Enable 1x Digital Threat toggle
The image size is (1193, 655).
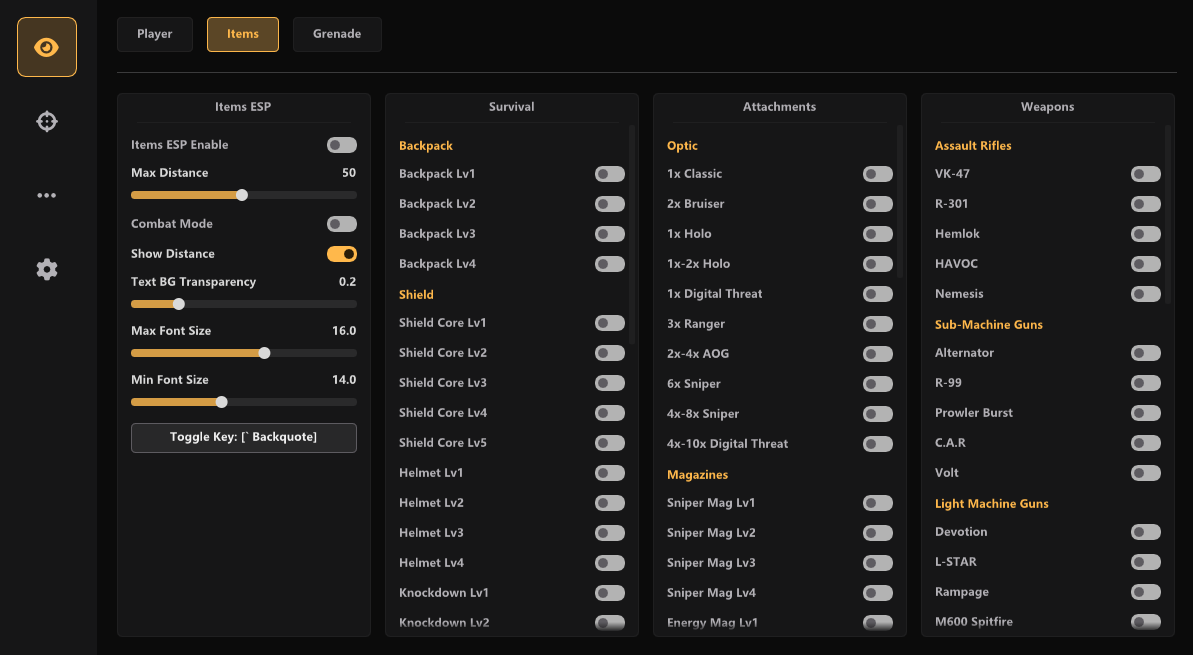[x=877, y=294]
